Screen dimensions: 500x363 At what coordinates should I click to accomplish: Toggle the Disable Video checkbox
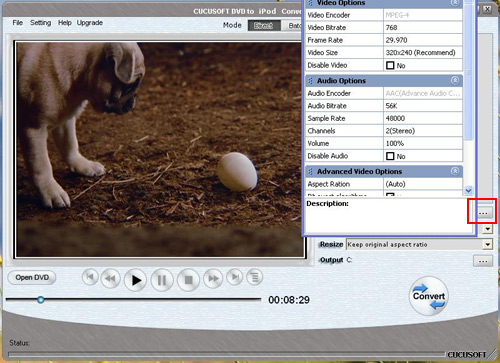(x=390, y=65)
